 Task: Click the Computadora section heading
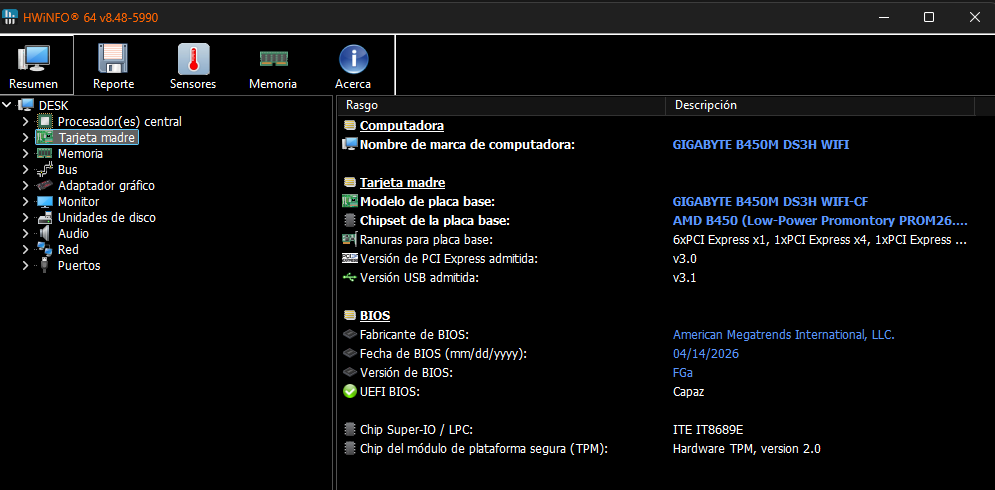coord(402,125)
